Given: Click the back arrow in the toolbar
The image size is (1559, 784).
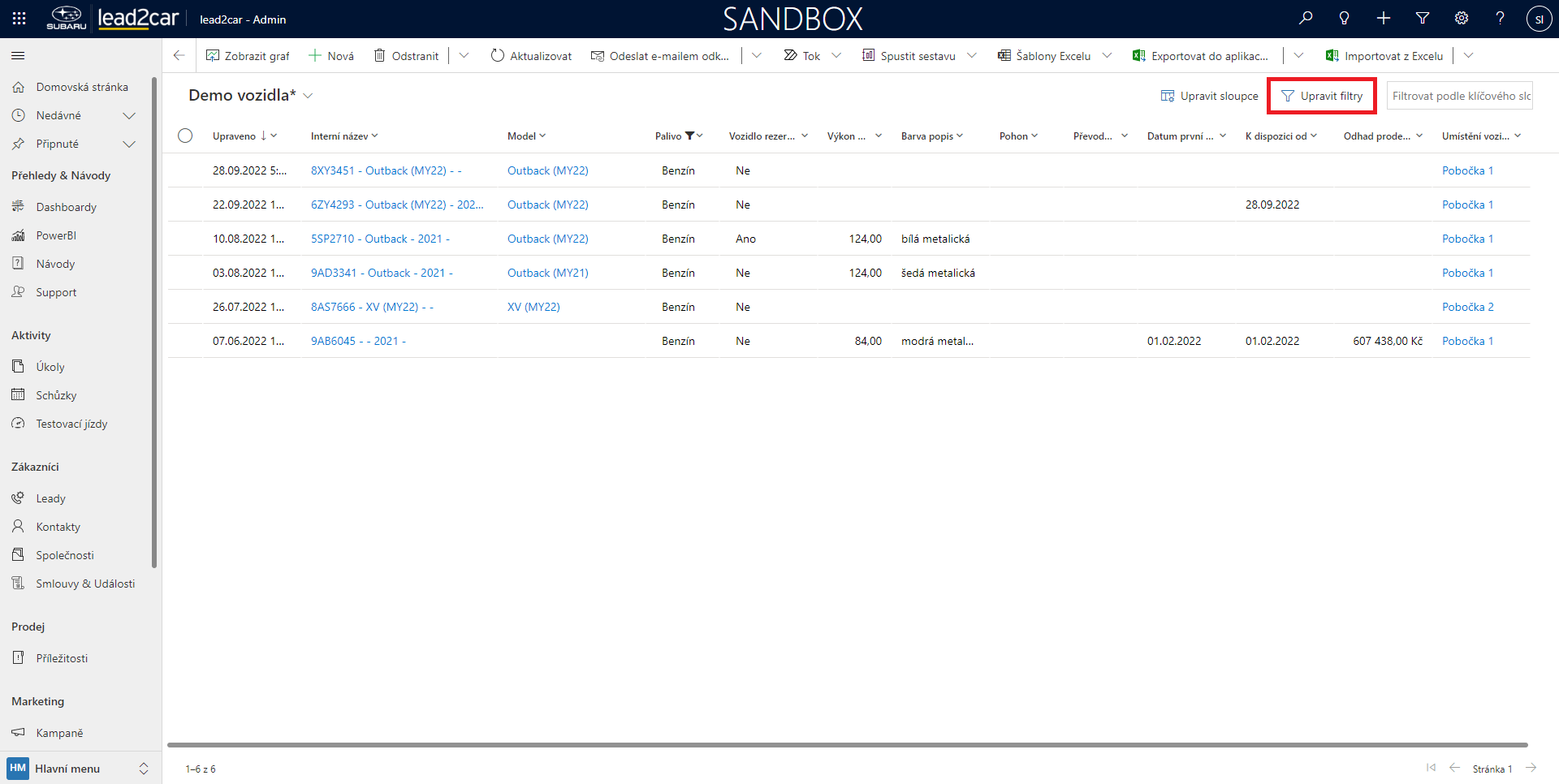Looking at the screenshot, I should coord(179,56).
